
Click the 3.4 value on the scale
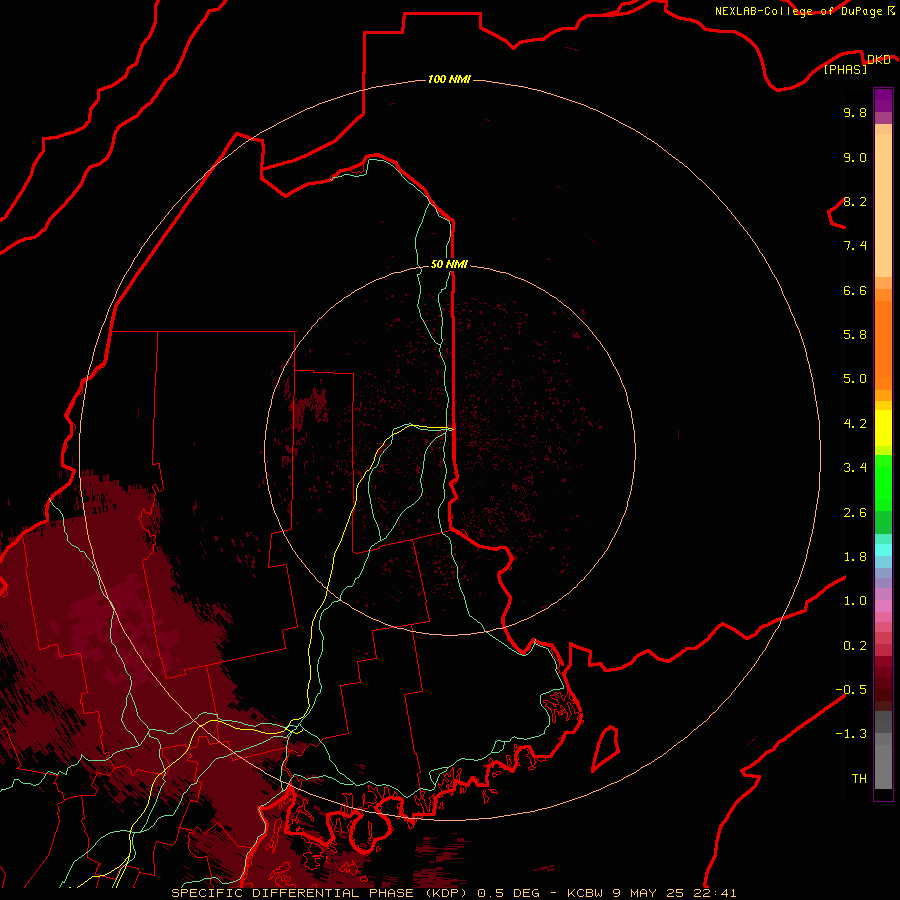pos(855,468)
